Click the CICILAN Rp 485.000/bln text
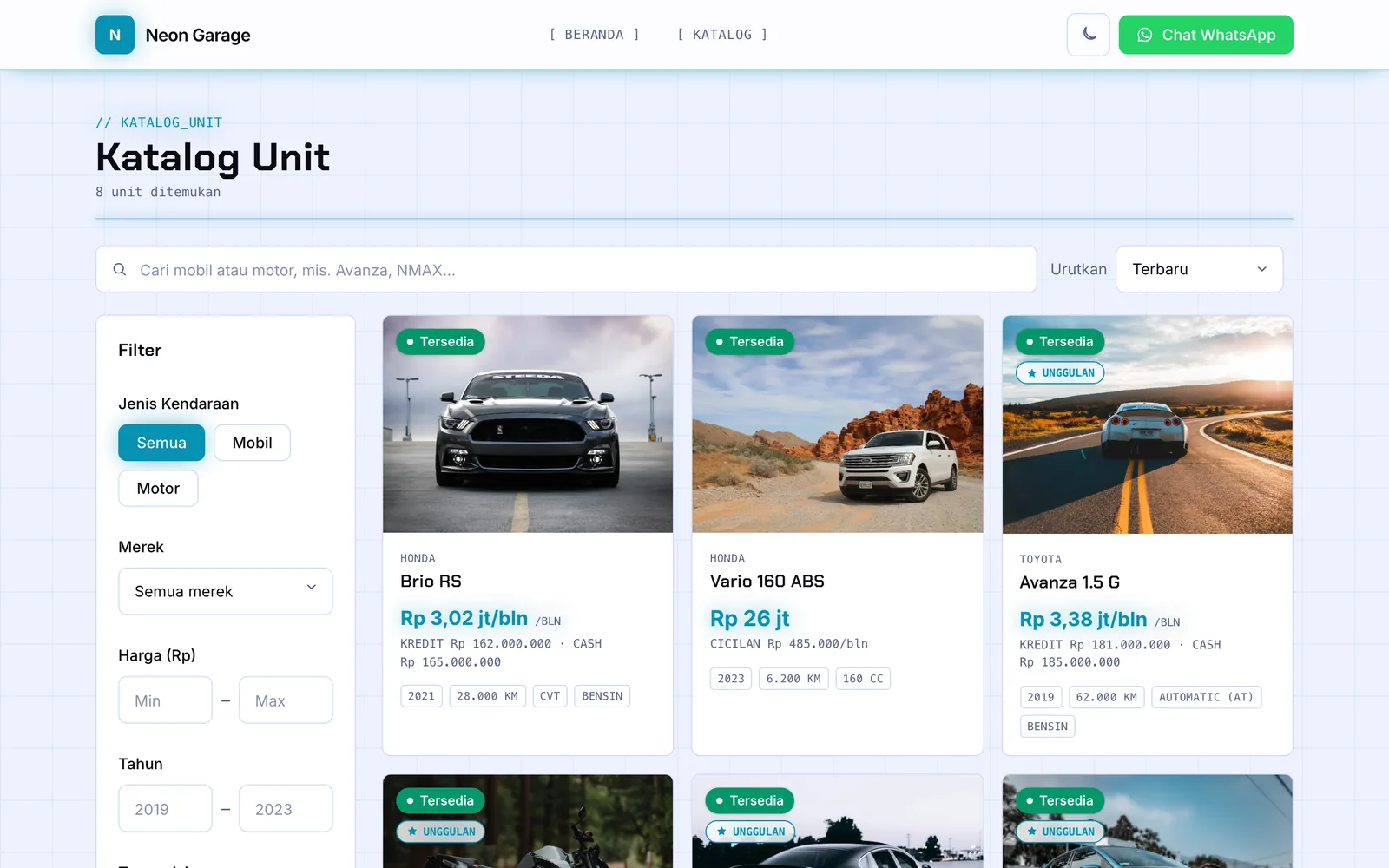The width and height of the screenshot is (1389, 868). tap(789, 644)
